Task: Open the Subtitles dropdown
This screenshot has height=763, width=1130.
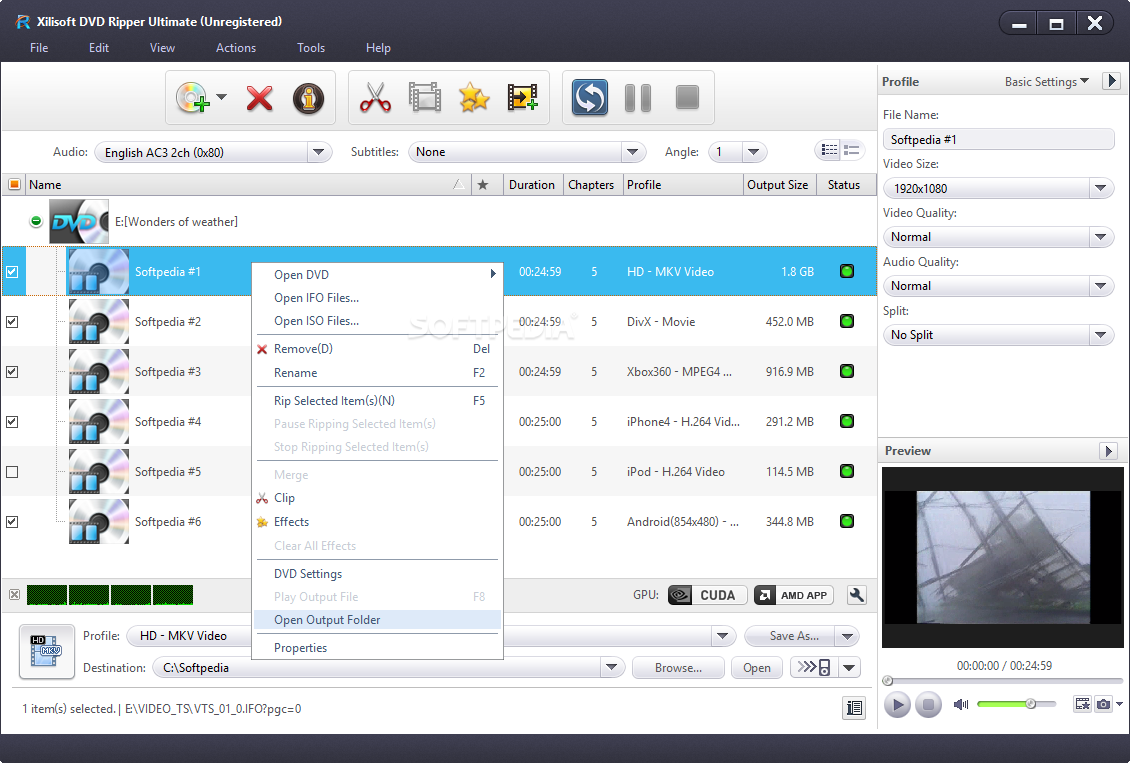Action: [x=632, y=152]
